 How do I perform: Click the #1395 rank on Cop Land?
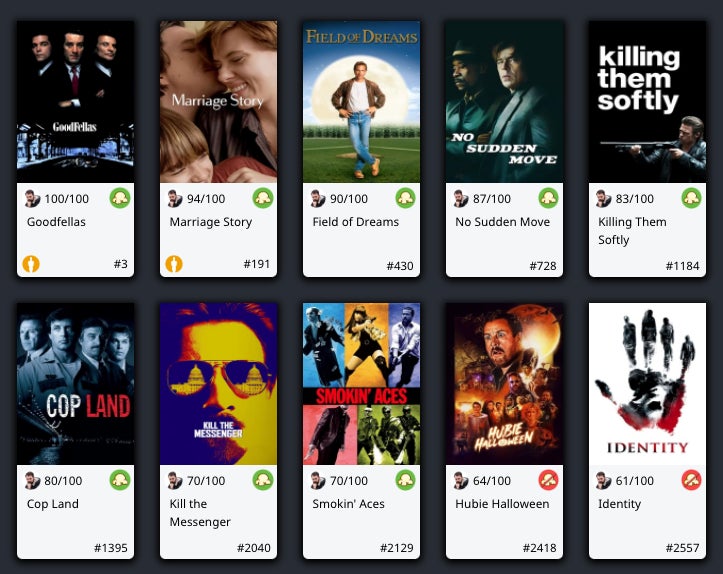coord(111,548)
